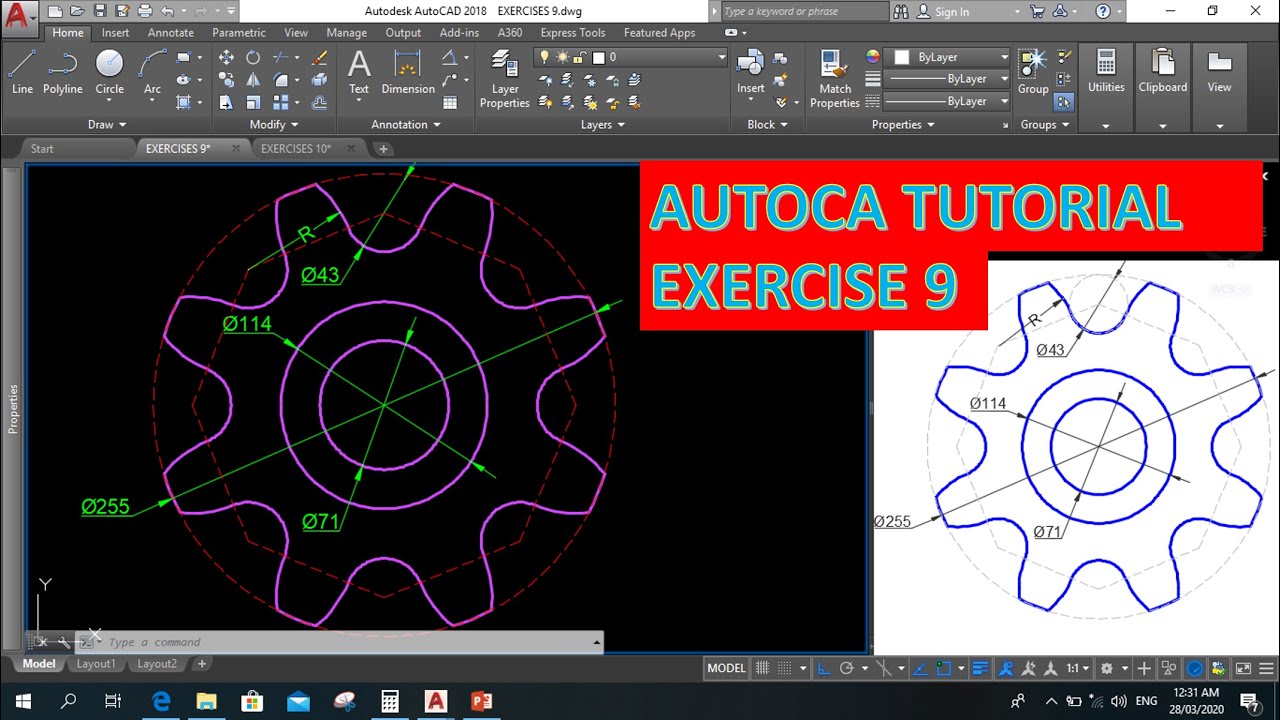Add a new drawing tab
This screenshot has height=720, width=1280.
coord(383,149)
